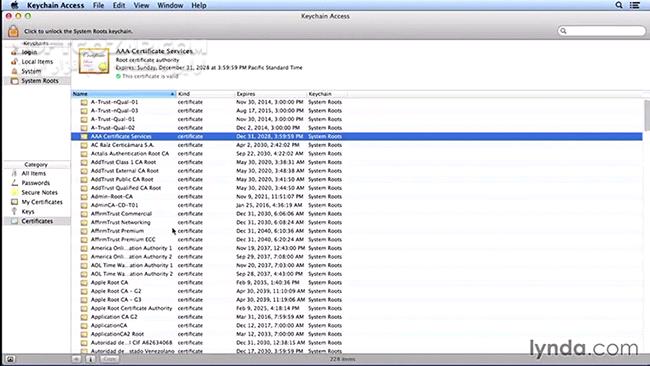The width and height of the screenshot is (650, 366).
Task: Select certificate icon of A-Trust-Qual-02
Action: (84, 128)
